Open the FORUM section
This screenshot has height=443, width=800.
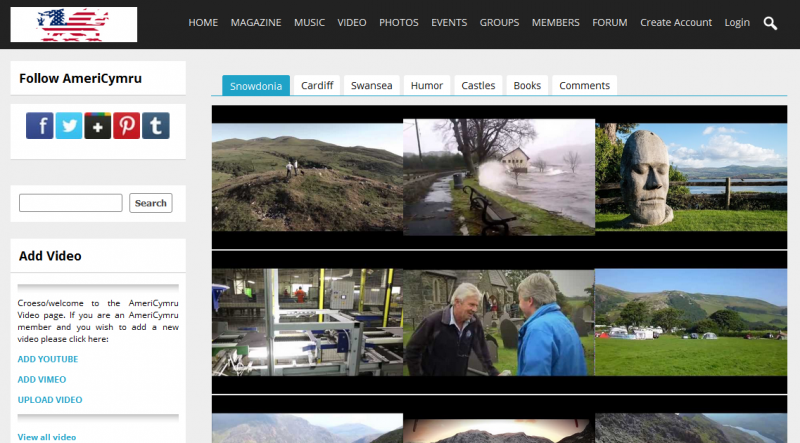coord(610,22)
